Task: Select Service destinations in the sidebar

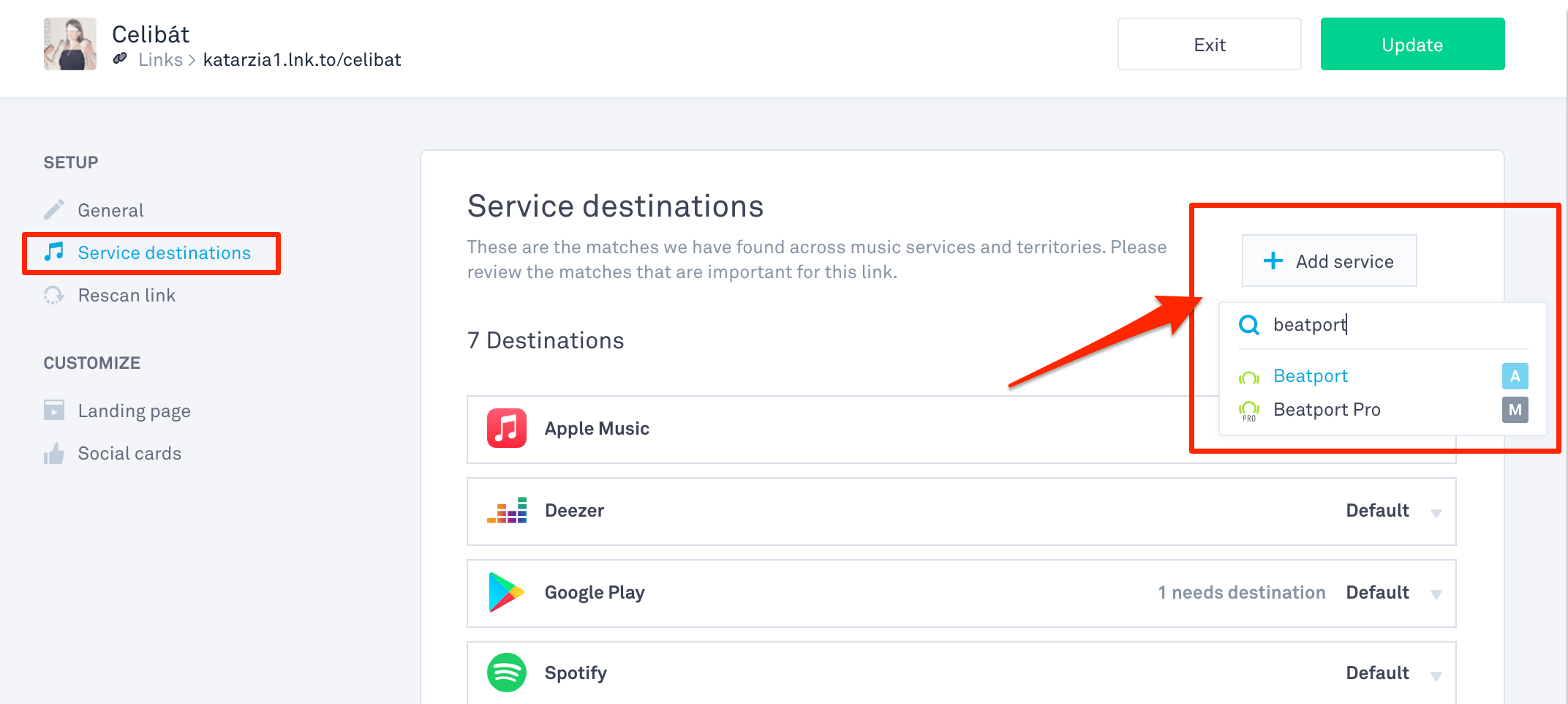Action: [x=164, y=253]
